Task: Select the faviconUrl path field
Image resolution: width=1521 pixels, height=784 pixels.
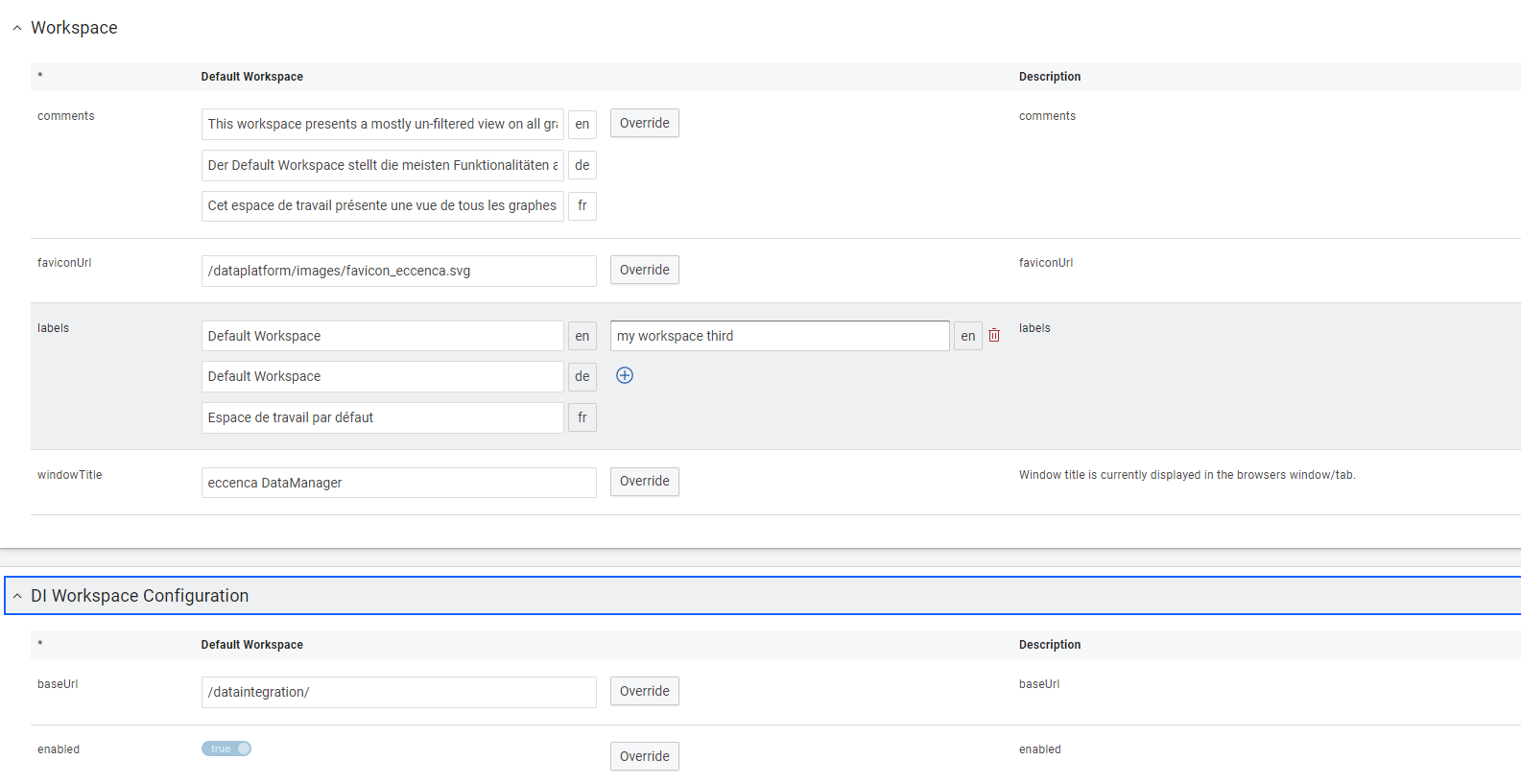Action: point(399,271)
